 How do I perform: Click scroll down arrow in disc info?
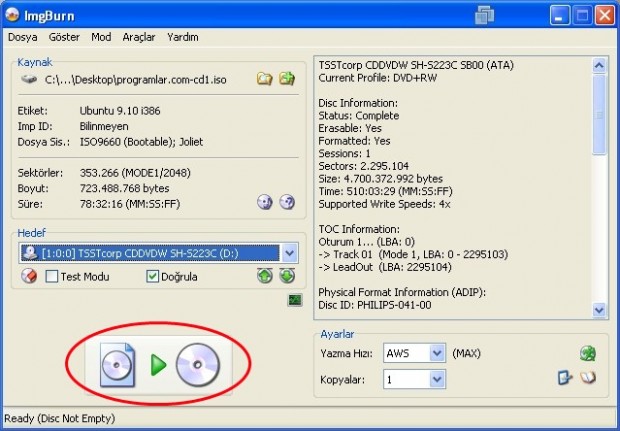click(599, 310)
